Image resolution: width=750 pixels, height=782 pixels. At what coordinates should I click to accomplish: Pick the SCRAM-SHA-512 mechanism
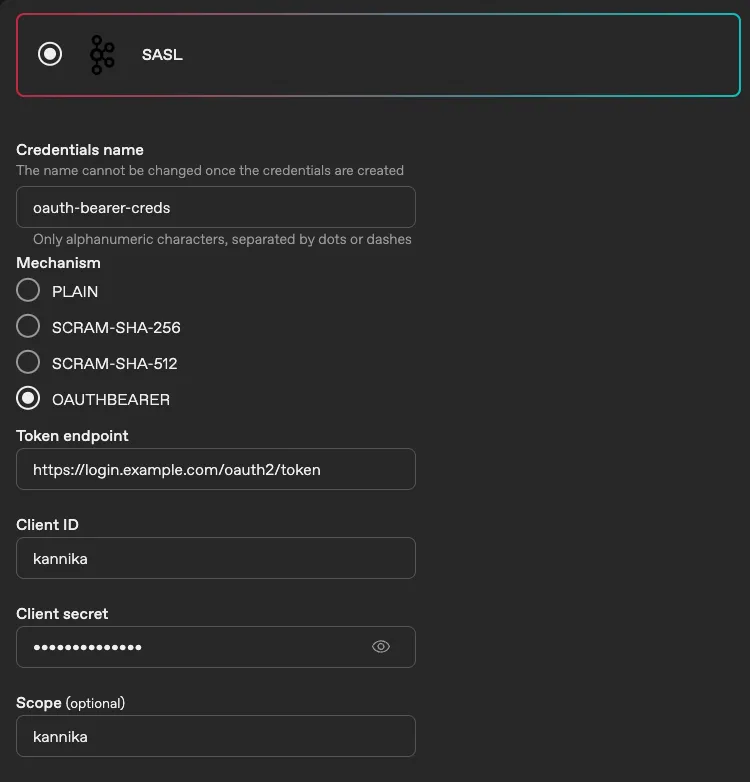pyautogui.click(x=28, y=363)
